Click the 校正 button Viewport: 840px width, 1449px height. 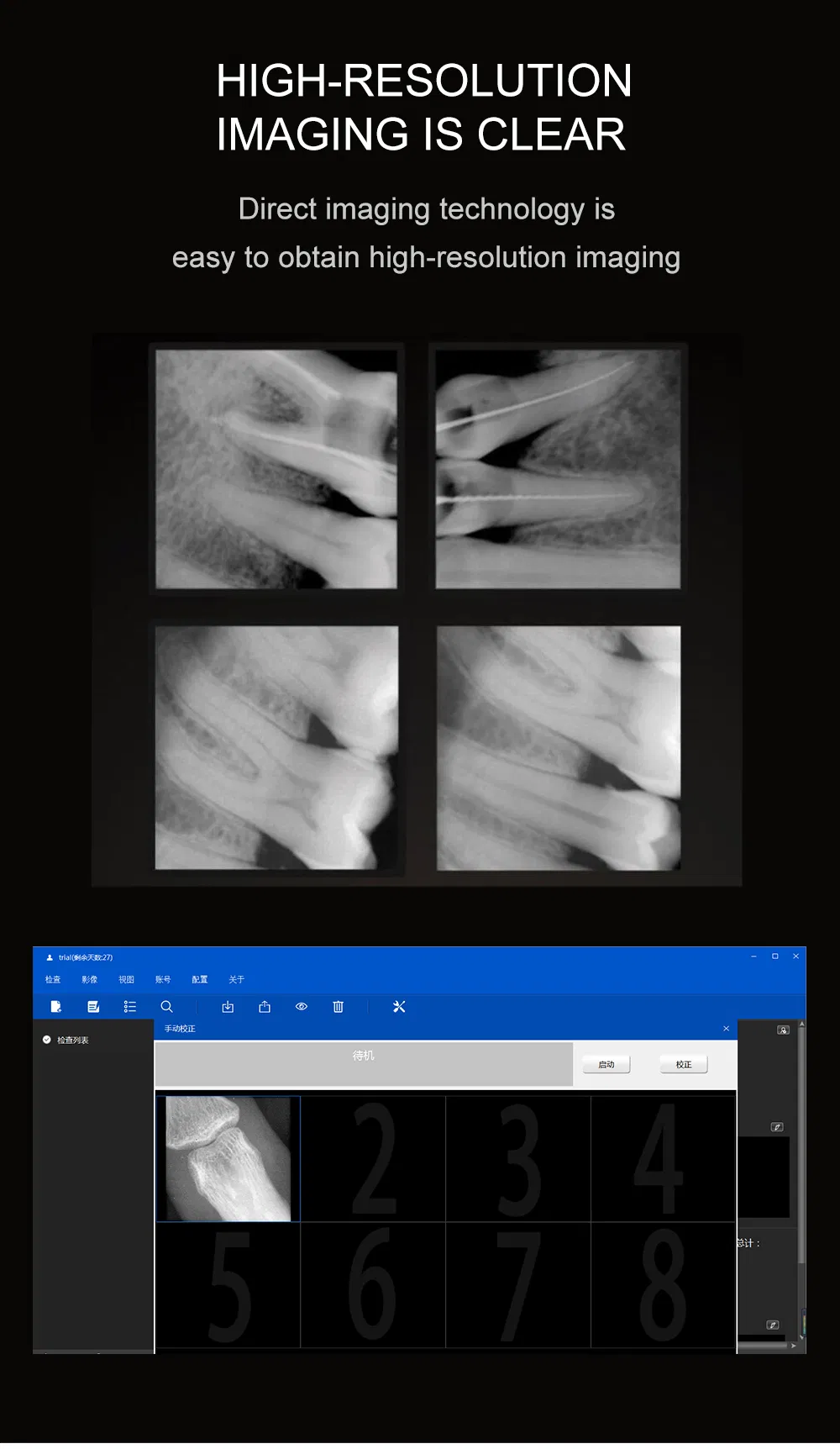684,1064
